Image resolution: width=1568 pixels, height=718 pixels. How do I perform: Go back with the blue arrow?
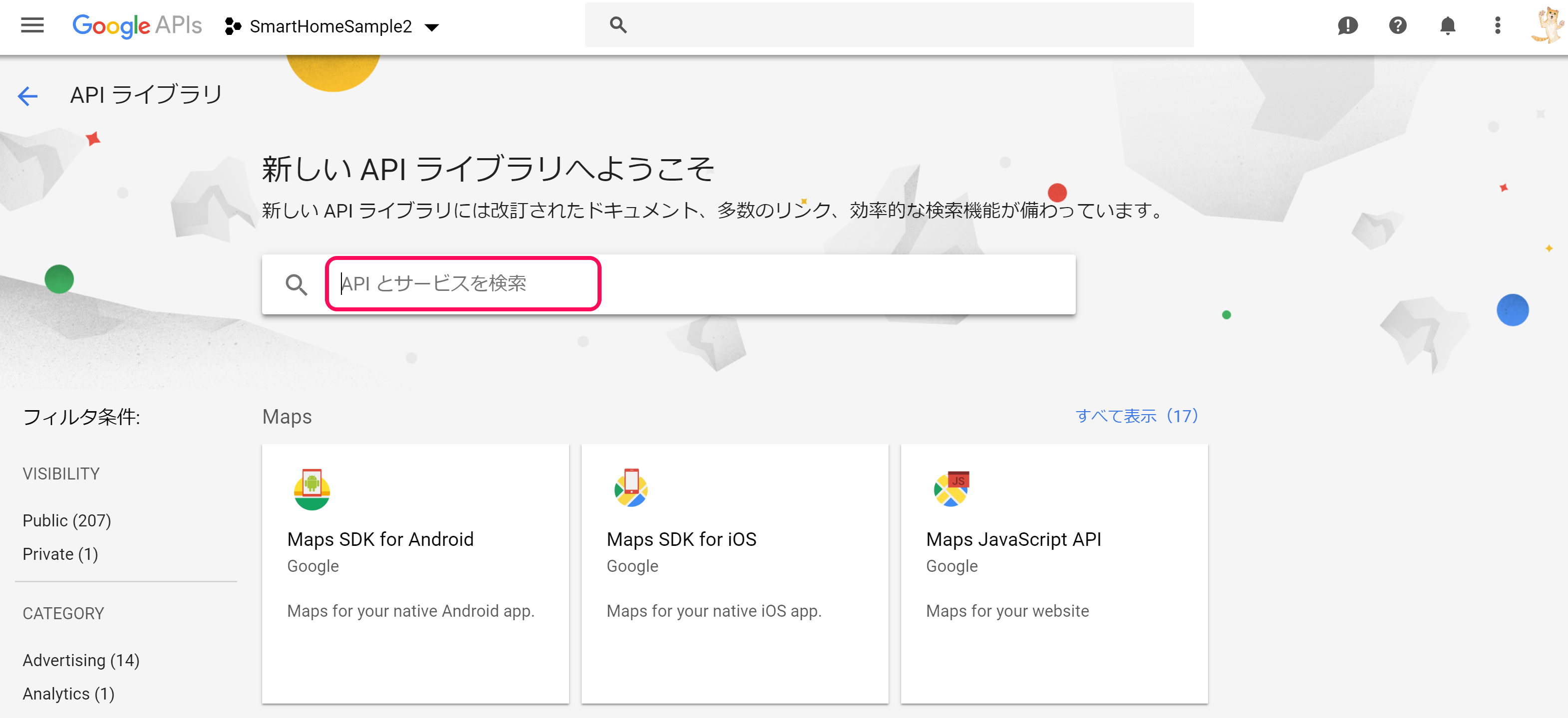tap(28, 95)
